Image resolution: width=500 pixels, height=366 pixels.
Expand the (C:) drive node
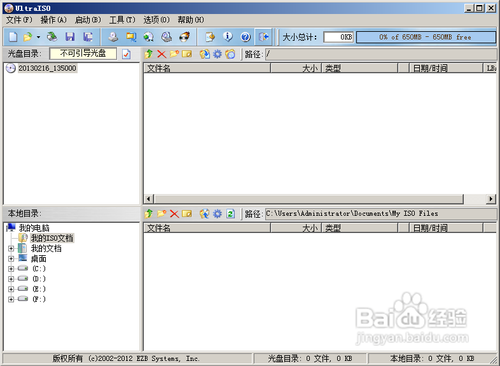(11, 269)
